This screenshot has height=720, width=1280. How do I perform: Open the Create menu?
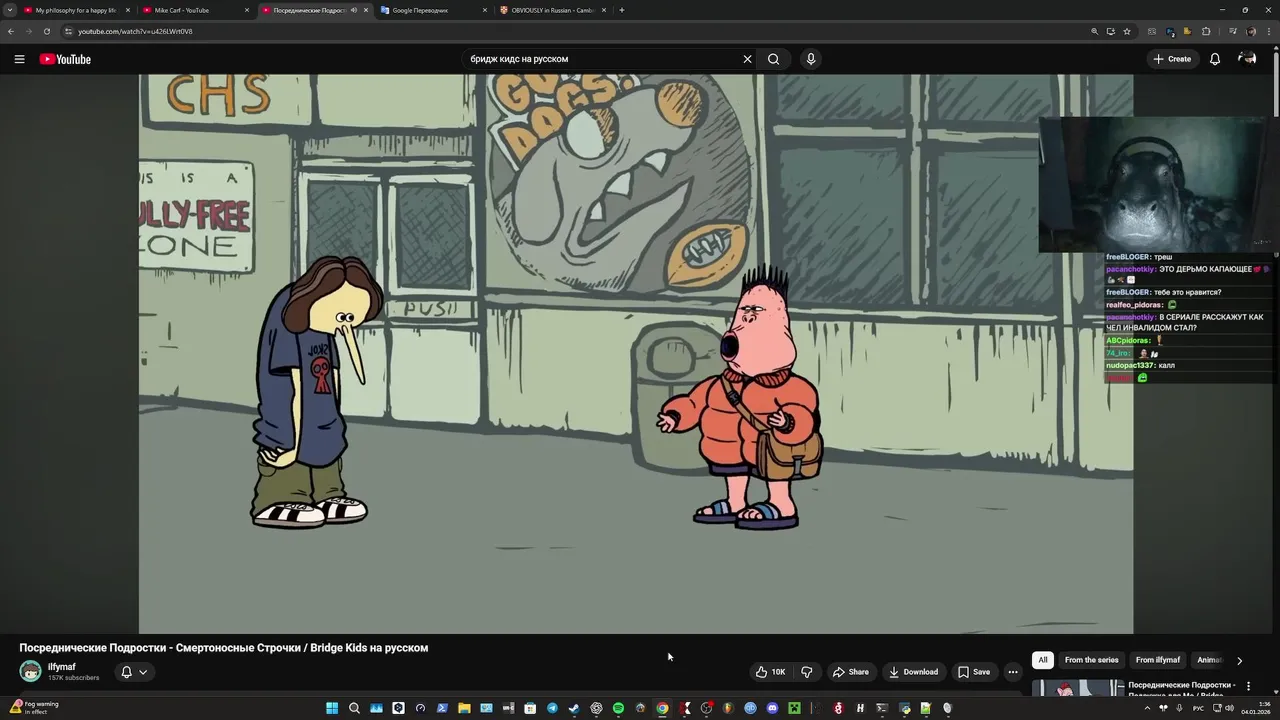point(1172,59)
